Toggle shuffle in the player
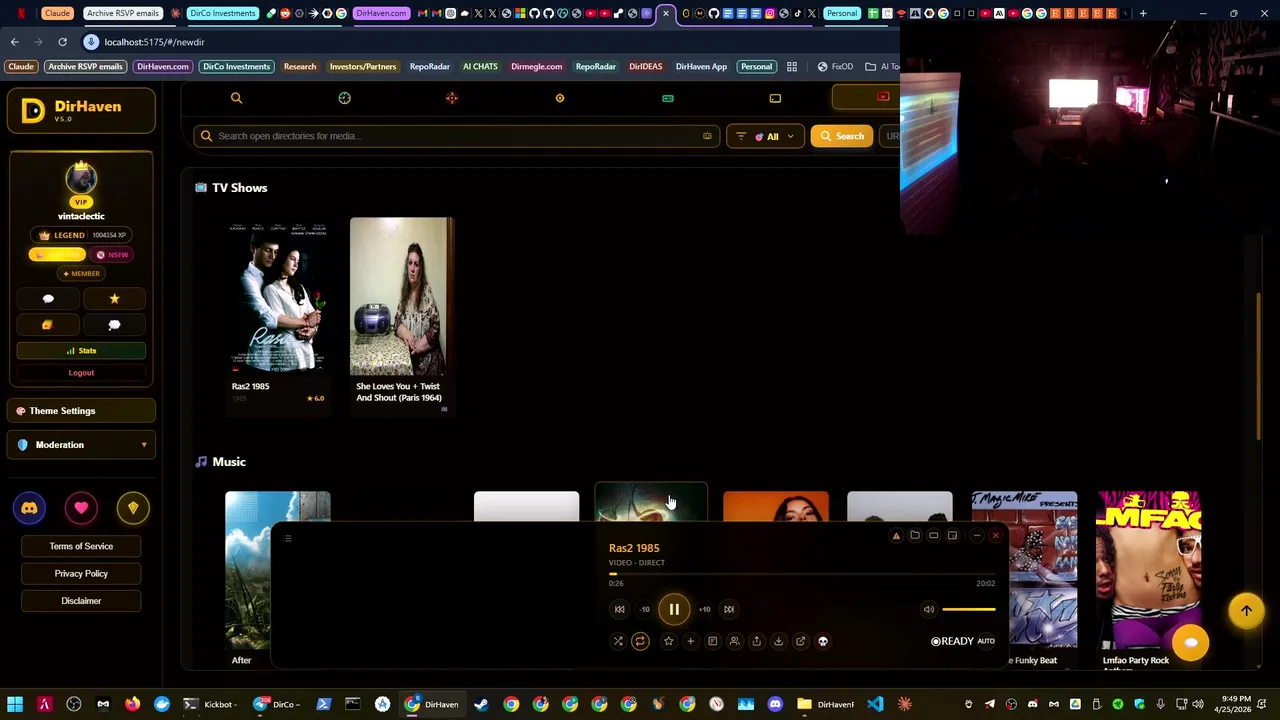 618,641
